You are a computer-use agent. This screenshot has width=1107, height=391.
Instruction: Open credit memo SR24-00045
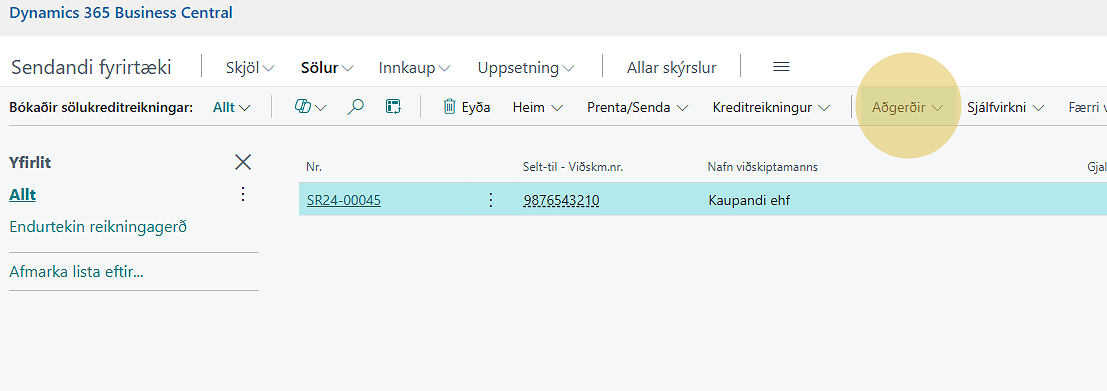(x=344, y=200)
